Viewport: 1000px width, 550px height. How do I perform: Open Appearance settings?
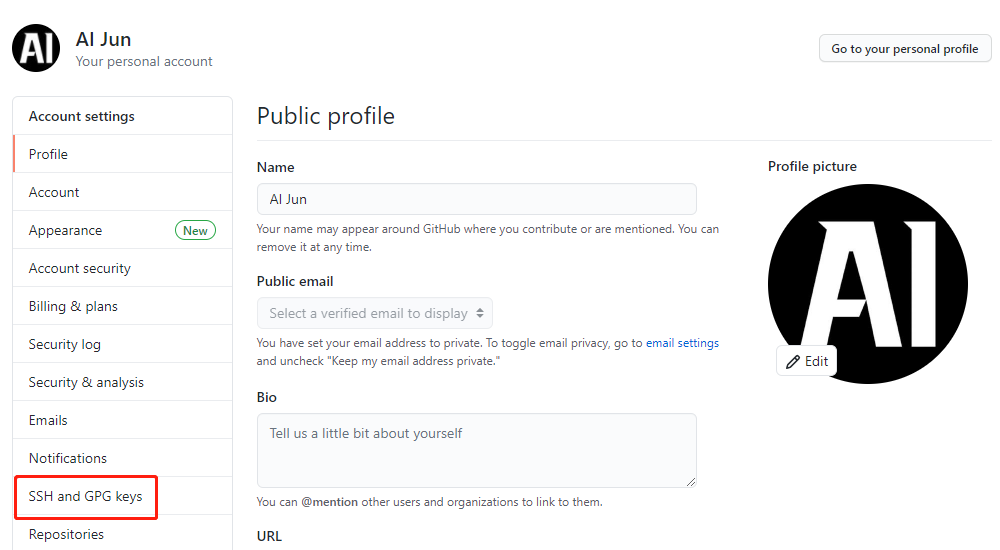tap(65, 230)
